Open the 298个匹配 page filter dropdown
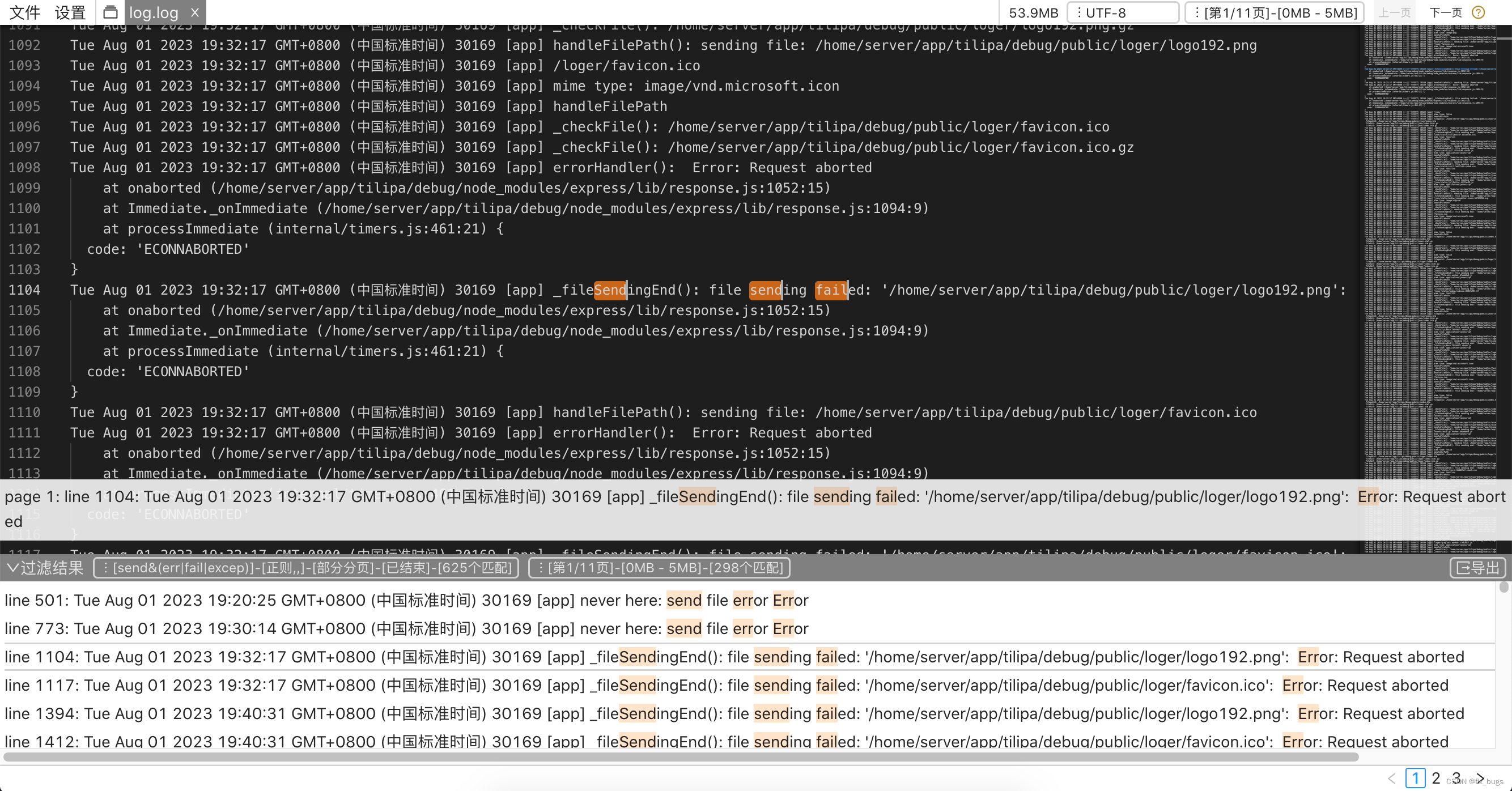Screen dimensions: 1512x791 coord(659,567)
